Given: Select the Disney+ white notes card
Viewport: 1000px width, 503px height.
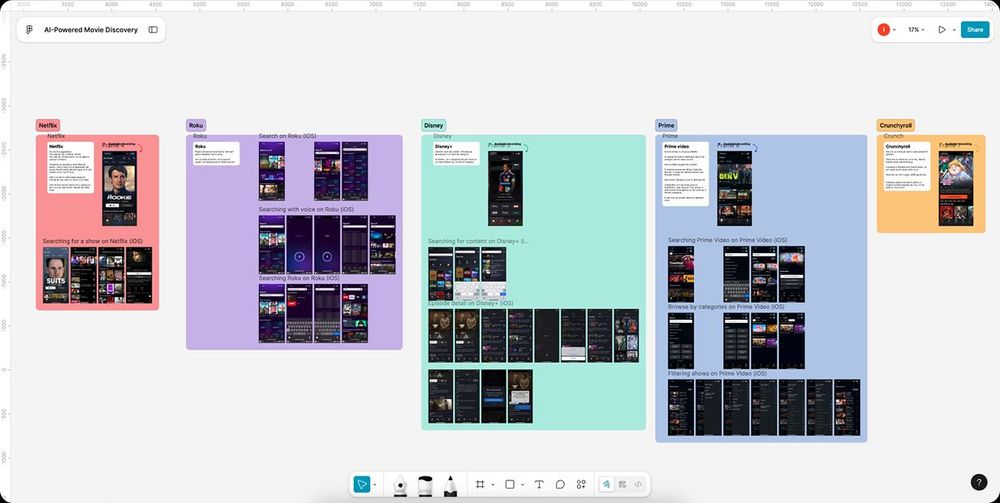Looking at the screenshot, I should pos(456,154).
